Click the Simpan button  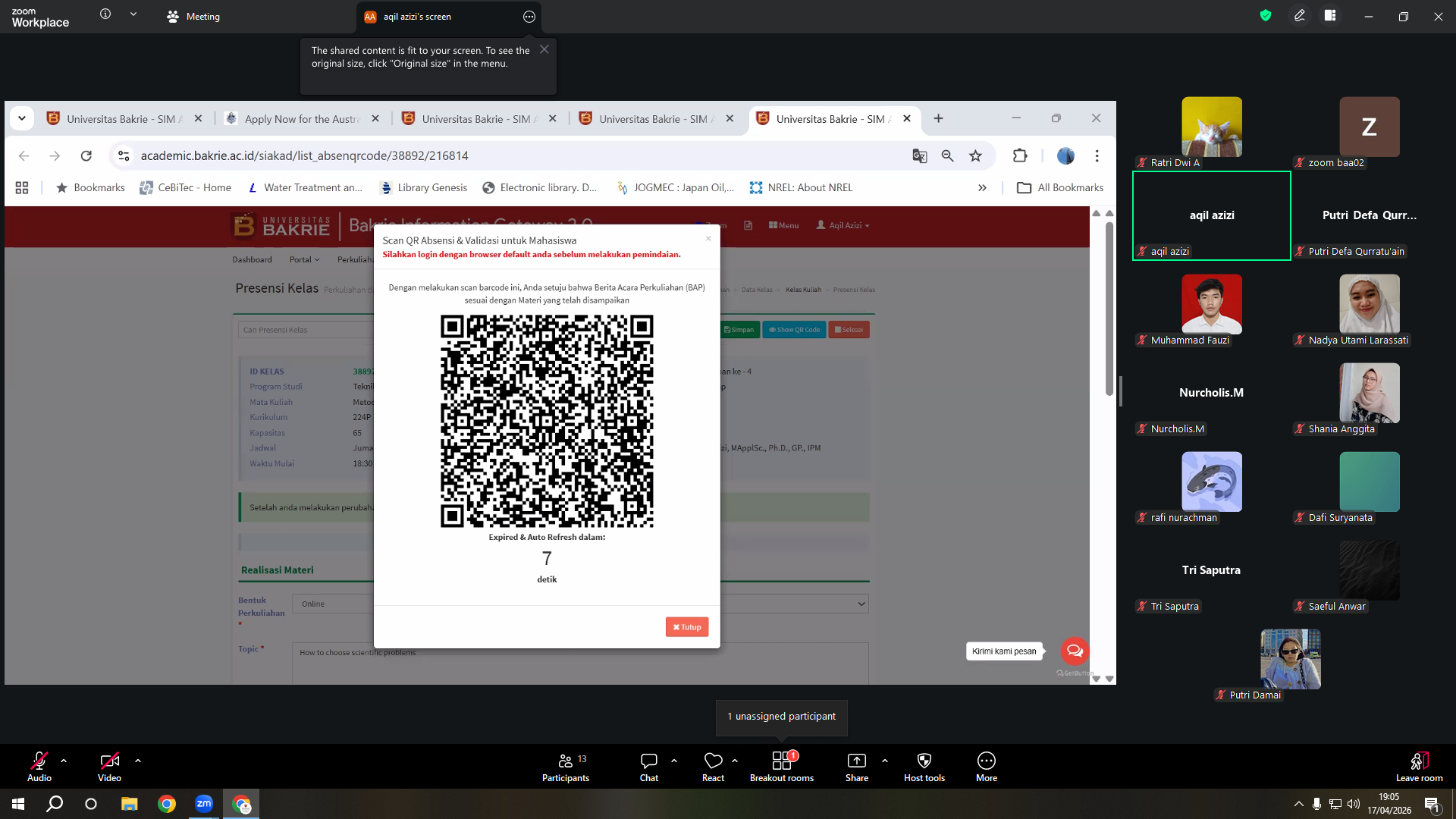point(739,330)
